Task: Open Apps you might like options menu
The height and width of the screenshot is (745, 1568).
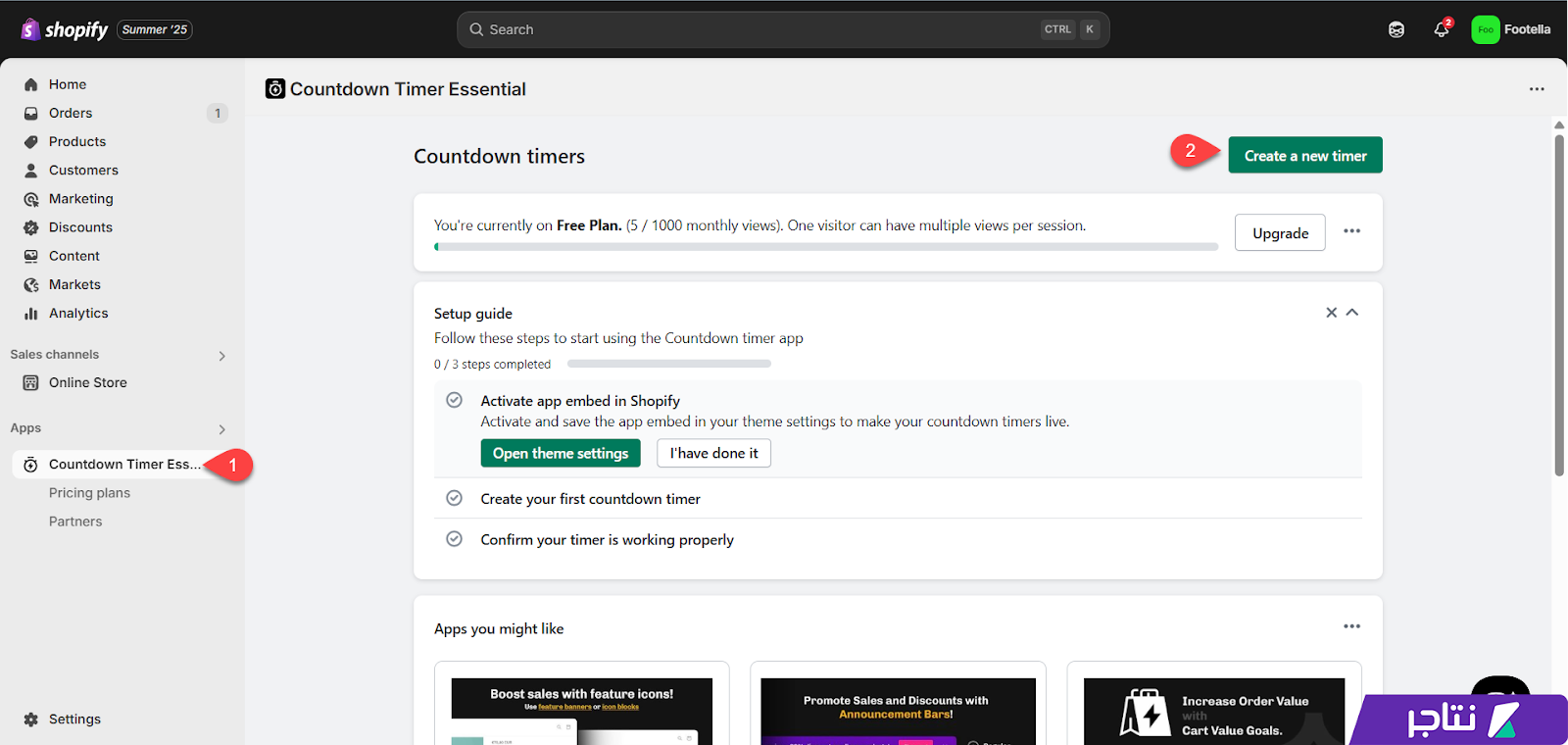Action: pyautogui.click(x=1352, y=626)
